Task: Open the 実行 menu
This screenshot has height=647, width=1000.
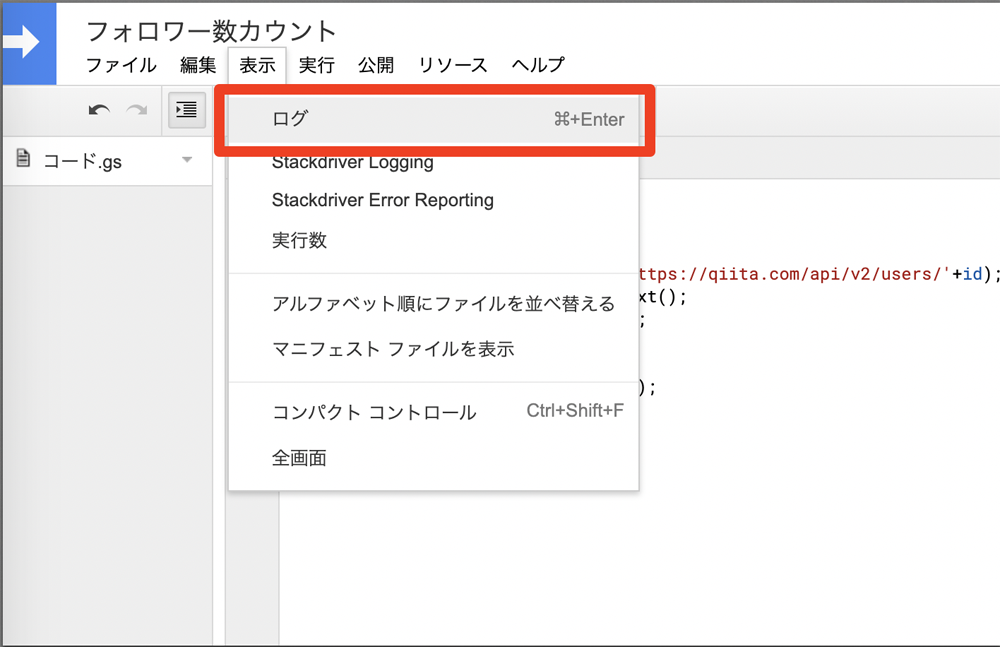Action: tap(316, 65)
